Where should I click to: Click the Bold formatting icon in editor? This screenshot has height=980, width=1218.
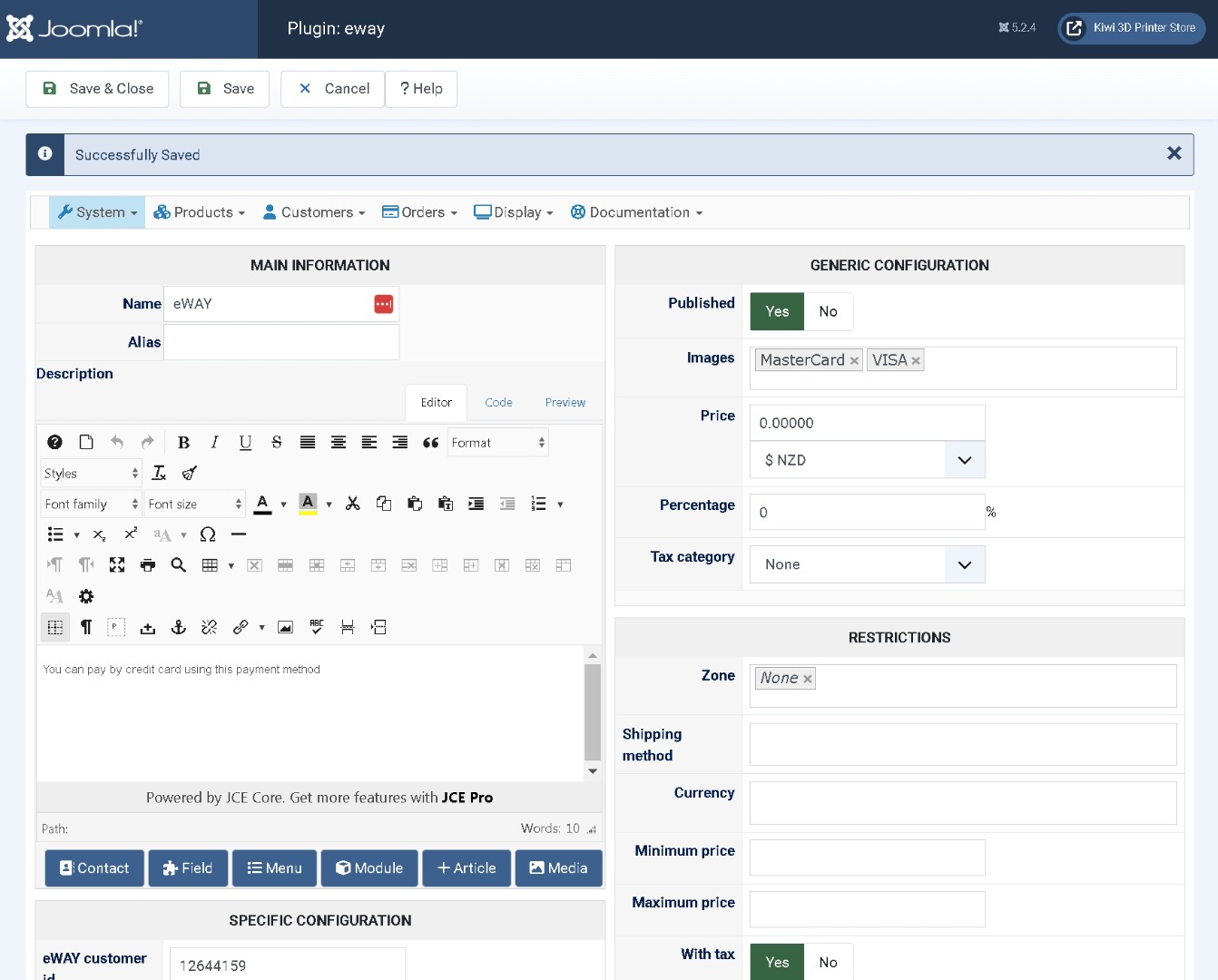(183, 443)
